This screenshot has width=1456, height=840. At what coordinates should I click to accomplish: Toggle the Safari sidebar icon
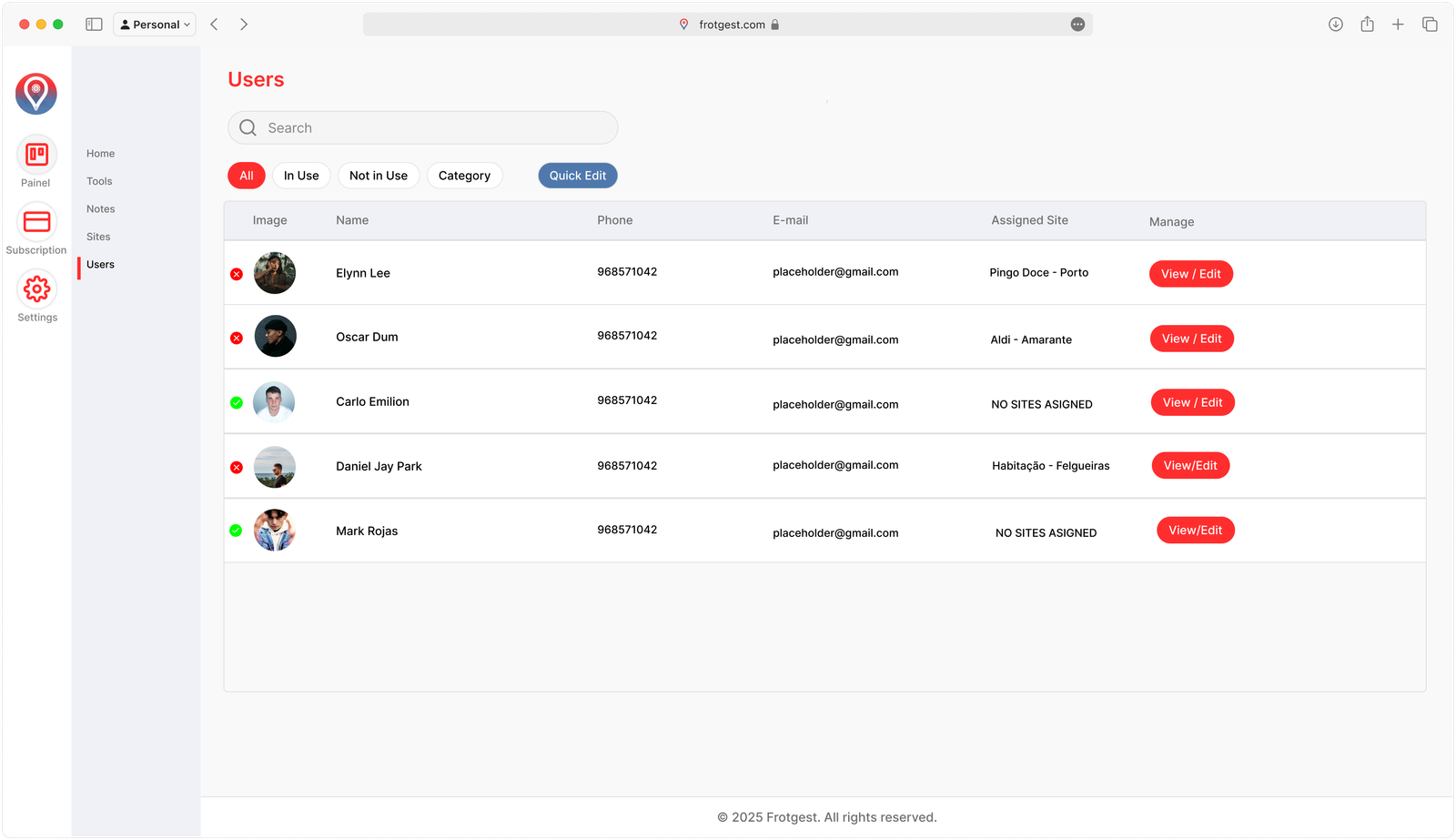94,25
